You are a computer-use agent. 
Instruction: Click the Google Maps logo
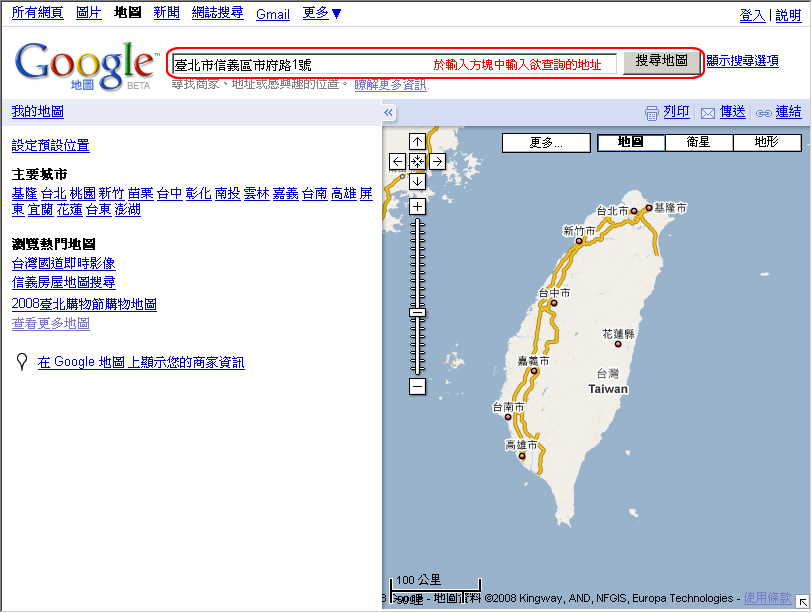[x=87, y=65]
